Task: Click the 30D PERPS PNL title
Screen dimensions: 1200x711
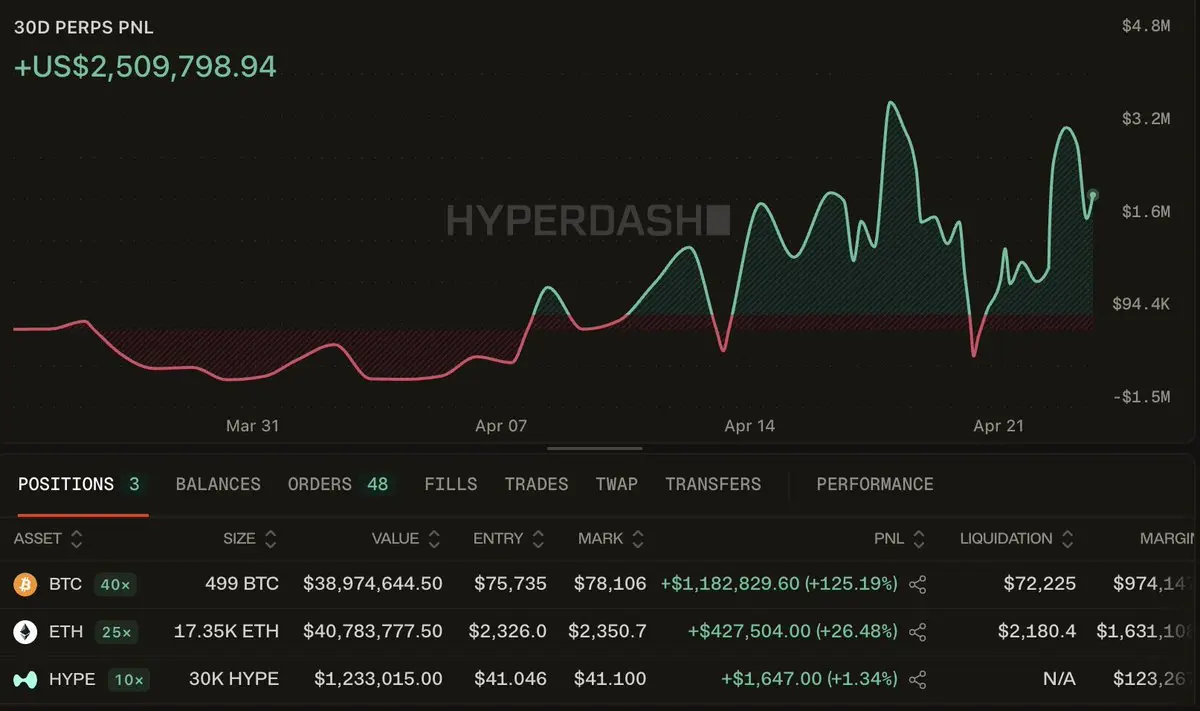Action: tap(84, 28)
